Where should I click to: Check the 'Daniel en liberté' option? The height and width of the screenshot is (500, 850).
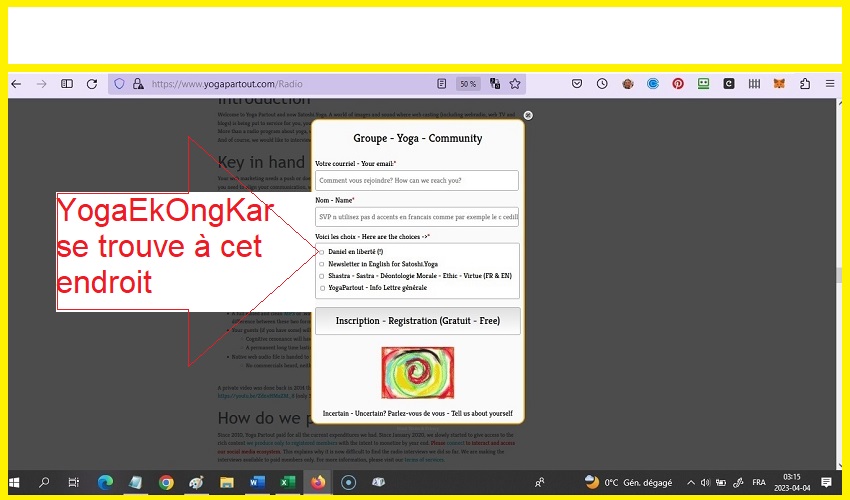pos(321,252)
